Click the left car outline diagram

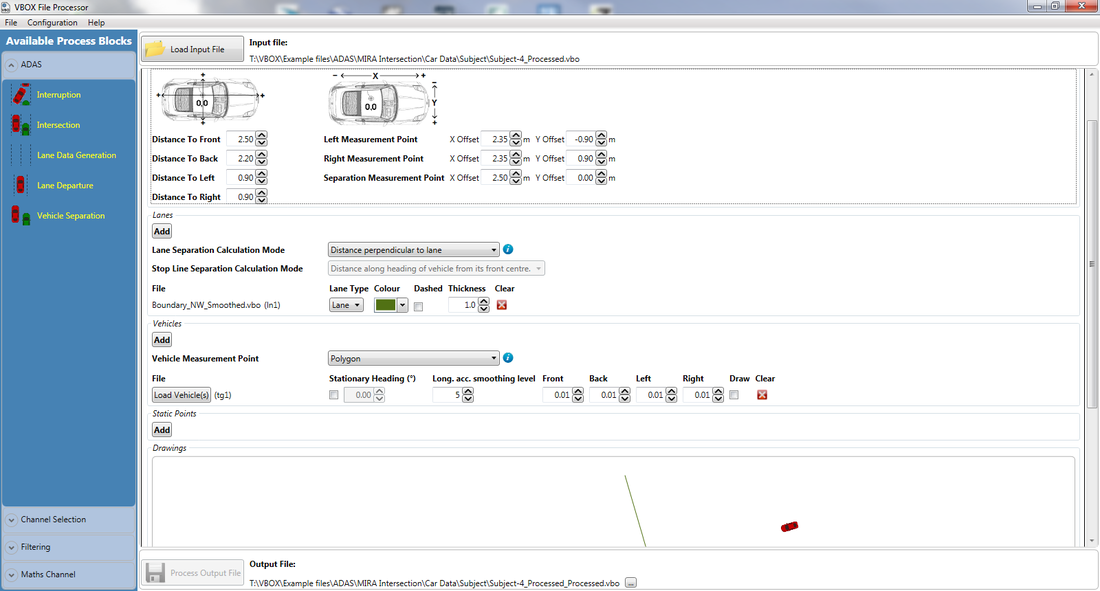coord(209,100)
